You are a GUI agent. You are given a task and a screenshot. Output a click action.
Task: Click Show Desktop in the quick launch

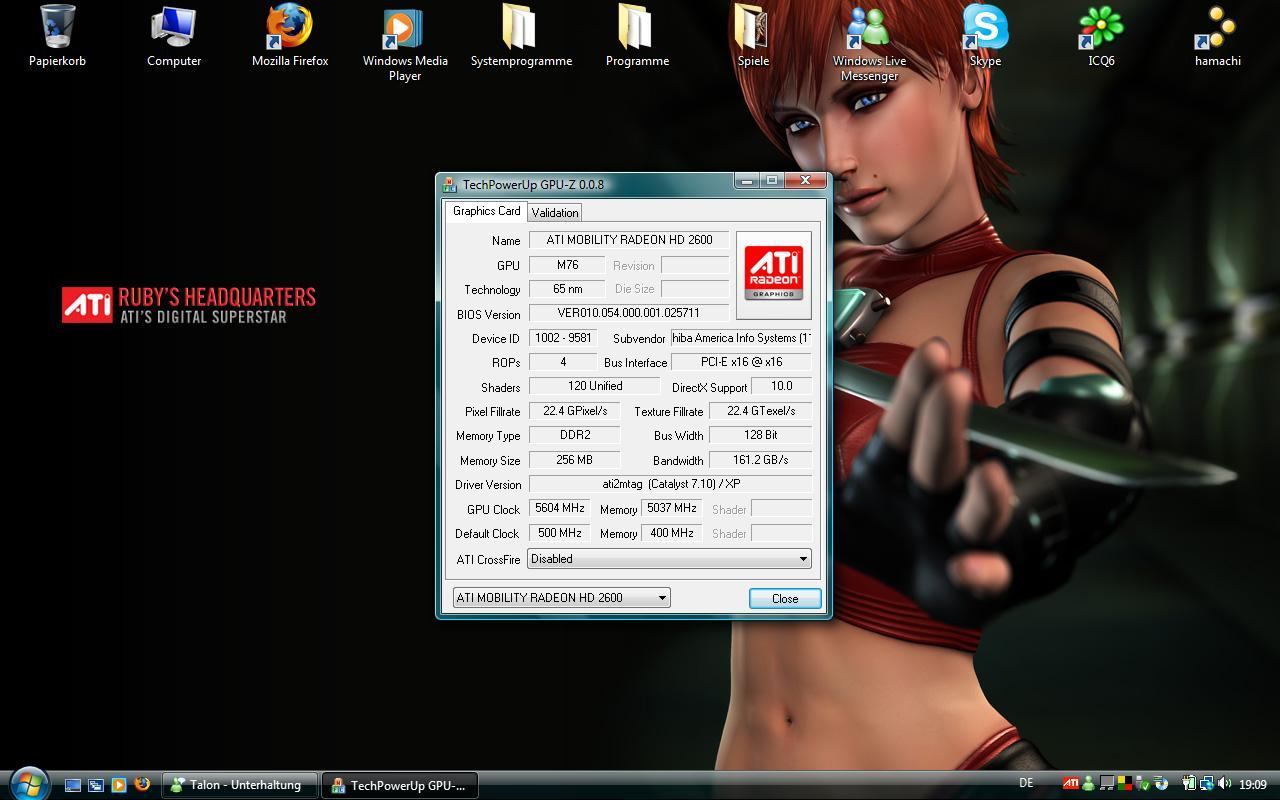(73, 785)
